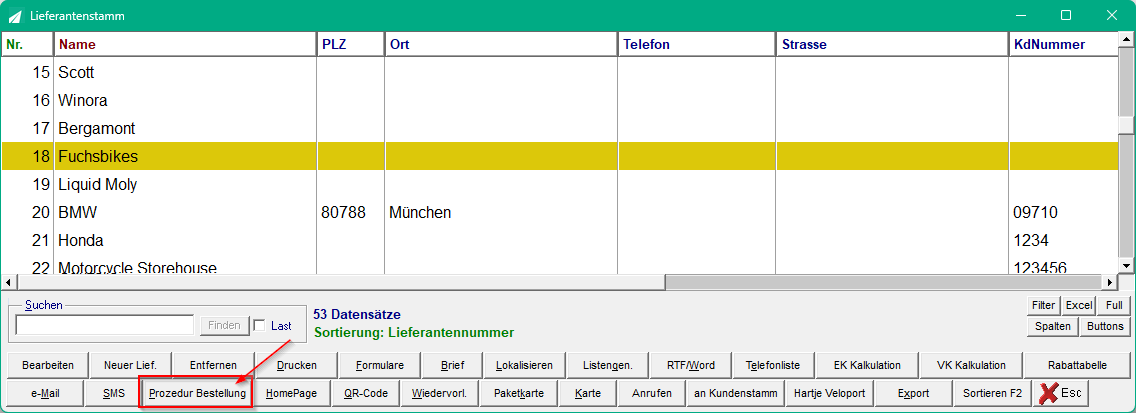This screenshot has width=1136, height=413.
Task: Select the BMW supplier row
Action: (x=559, y=213)
